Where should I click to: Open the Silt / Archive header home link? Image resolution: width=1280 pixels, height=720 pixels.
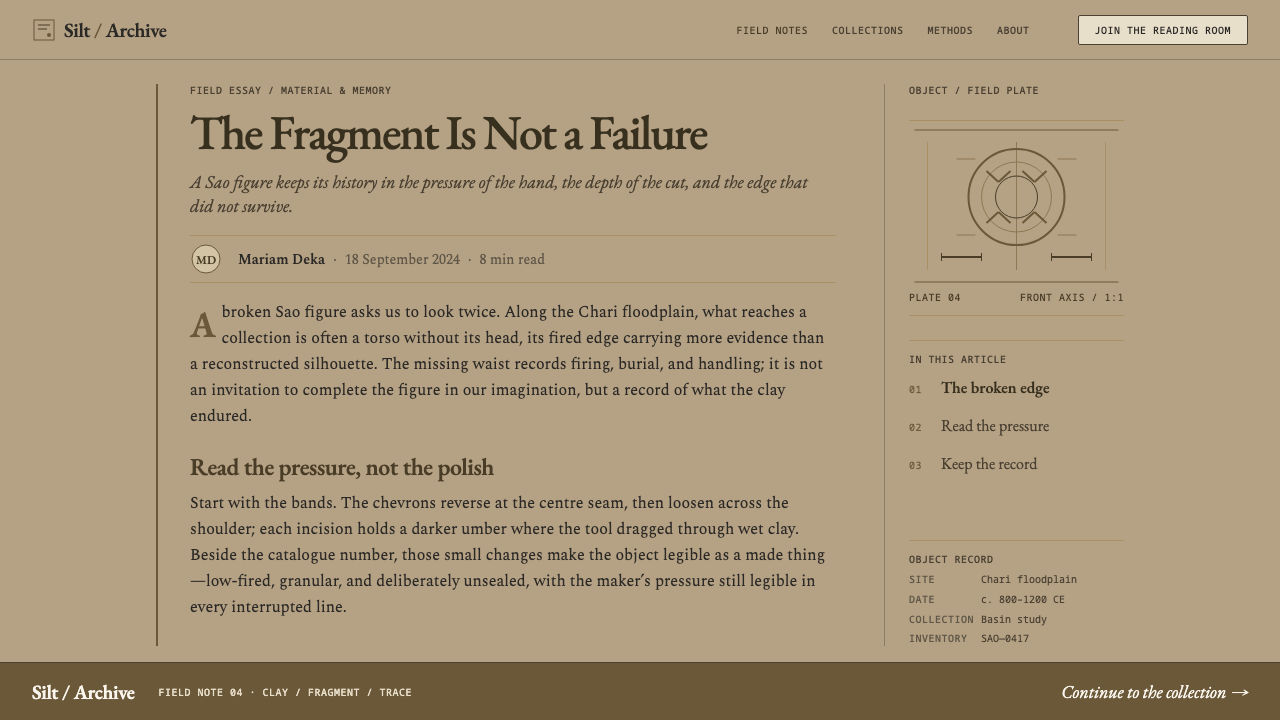pyautogui.click(x=100, y=30)
